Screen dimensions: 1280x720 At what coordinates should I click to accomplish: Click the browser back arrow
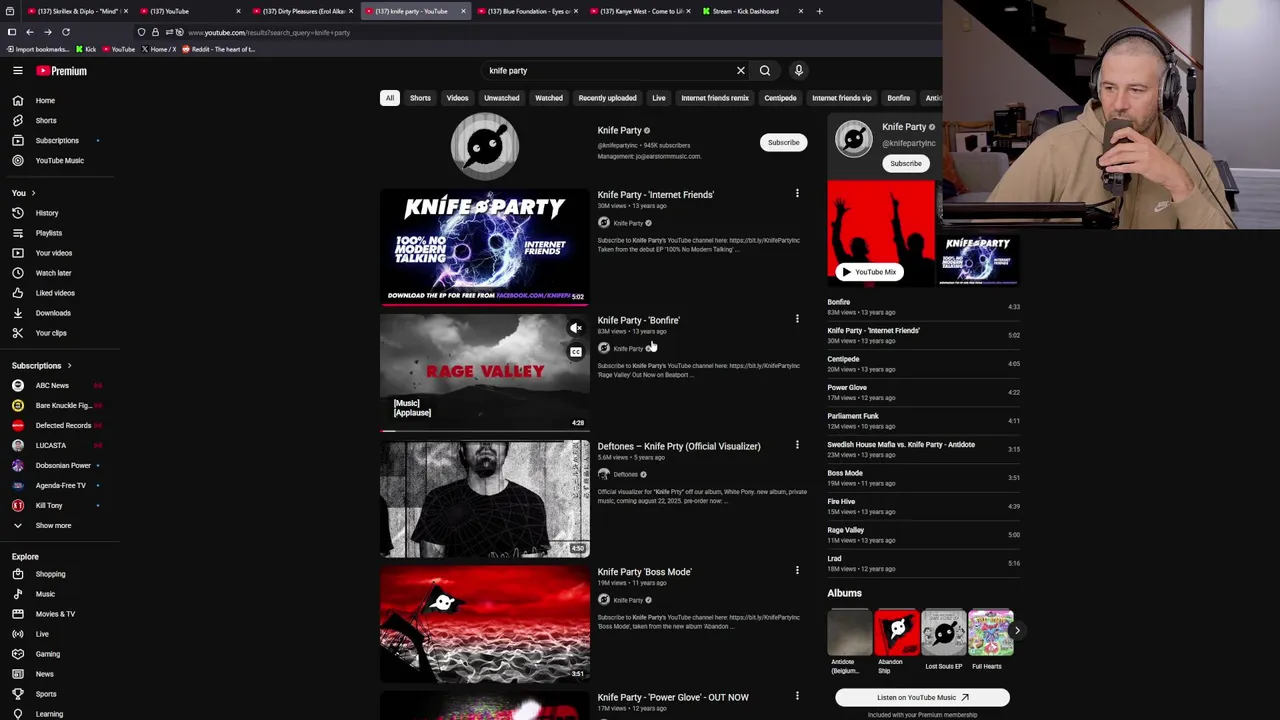[30, 32]
